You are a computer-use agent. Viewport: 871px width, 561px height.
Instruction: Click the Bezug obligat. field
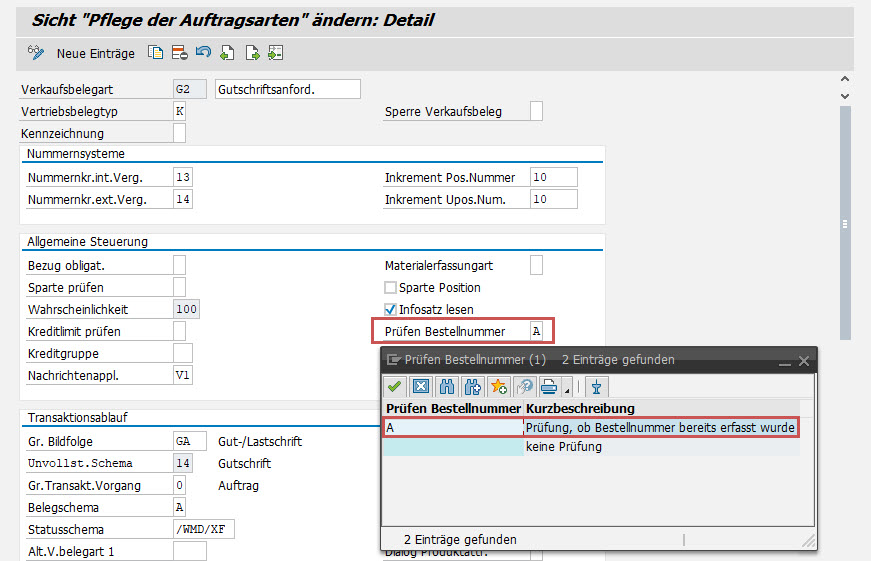point(179,265)
